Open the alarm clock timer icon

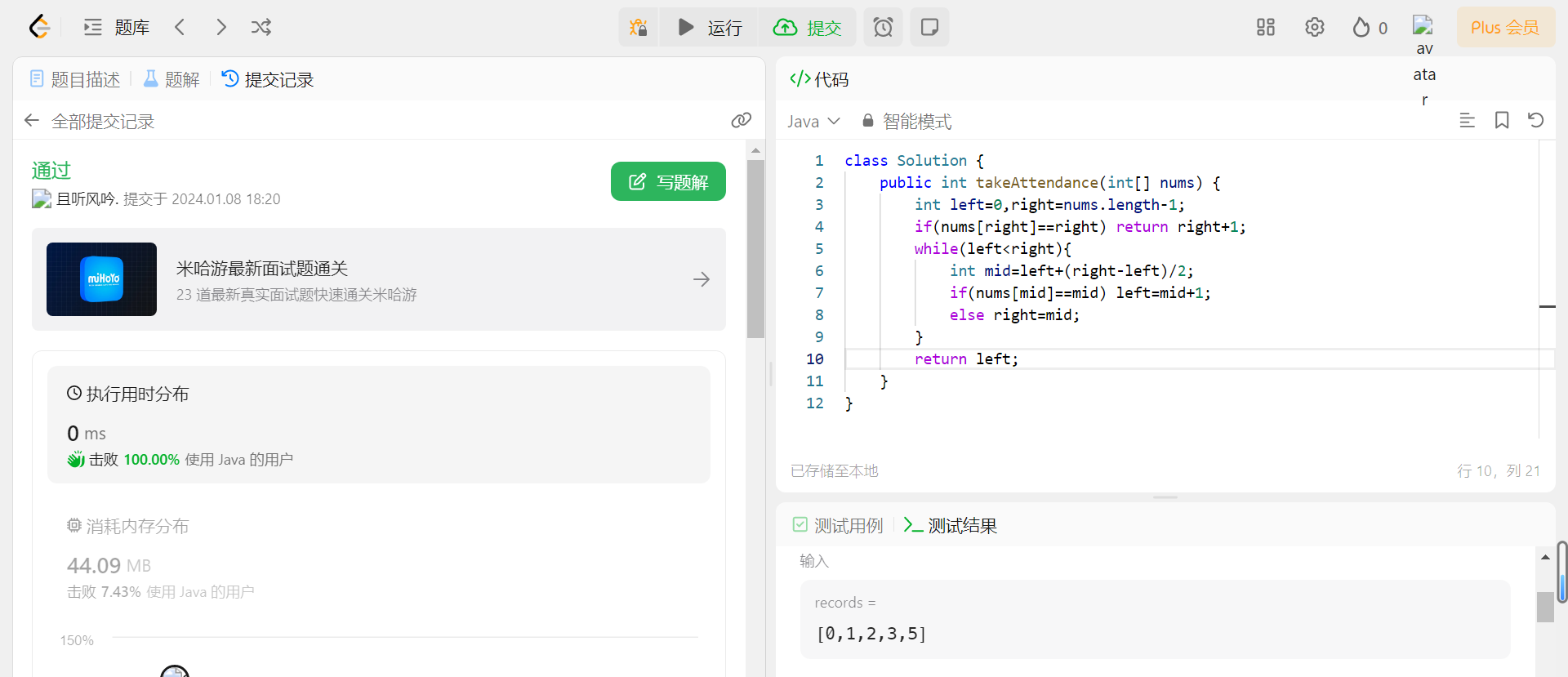coord(884,27)
